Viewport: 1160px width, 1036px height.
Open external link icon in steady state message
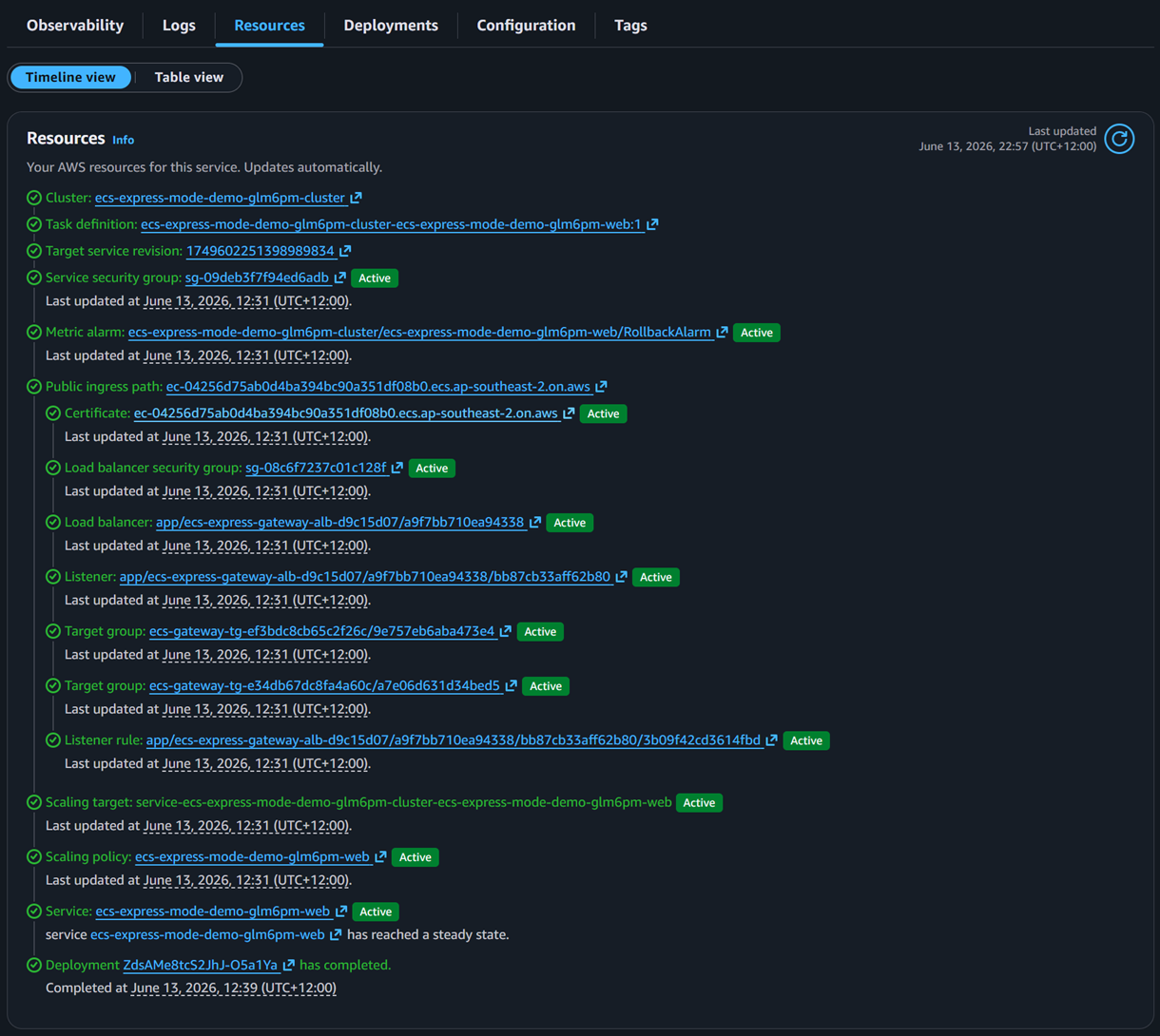pyautogui.click(x=336, y=935)
